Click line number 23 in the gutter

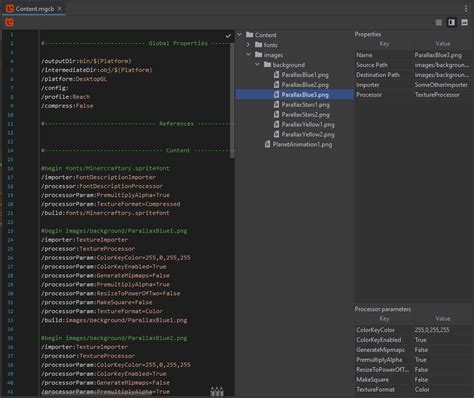coord(10,231)
